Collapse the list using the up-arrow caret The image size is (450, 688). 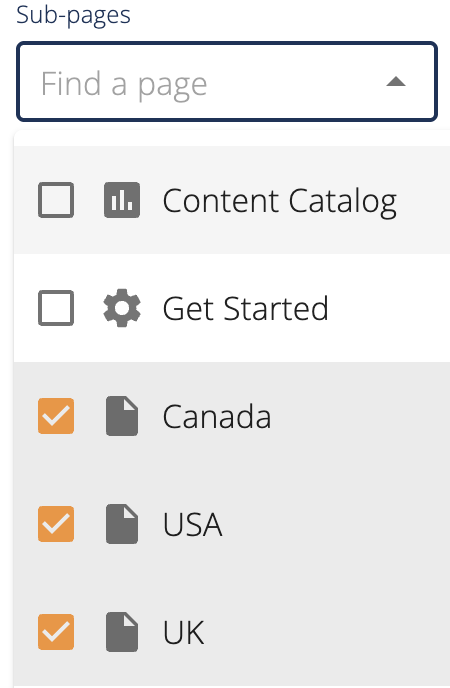[396, 82]
